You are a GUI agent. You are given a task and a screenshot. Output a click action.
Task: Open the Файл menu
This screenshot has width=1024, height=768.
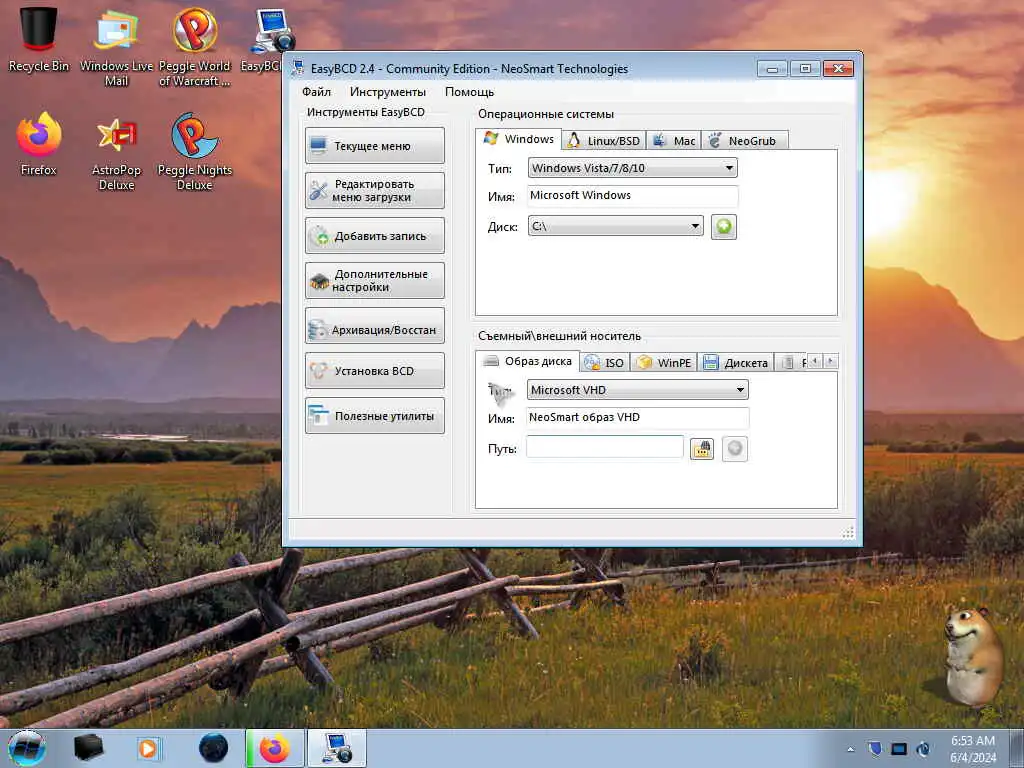(x=316, y=91)
